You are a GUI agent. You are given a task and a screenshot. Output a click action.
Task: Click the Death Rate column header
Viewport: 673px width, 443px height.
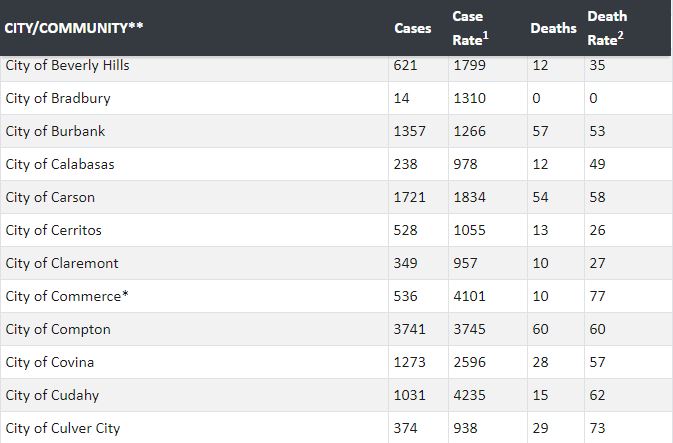607,28
